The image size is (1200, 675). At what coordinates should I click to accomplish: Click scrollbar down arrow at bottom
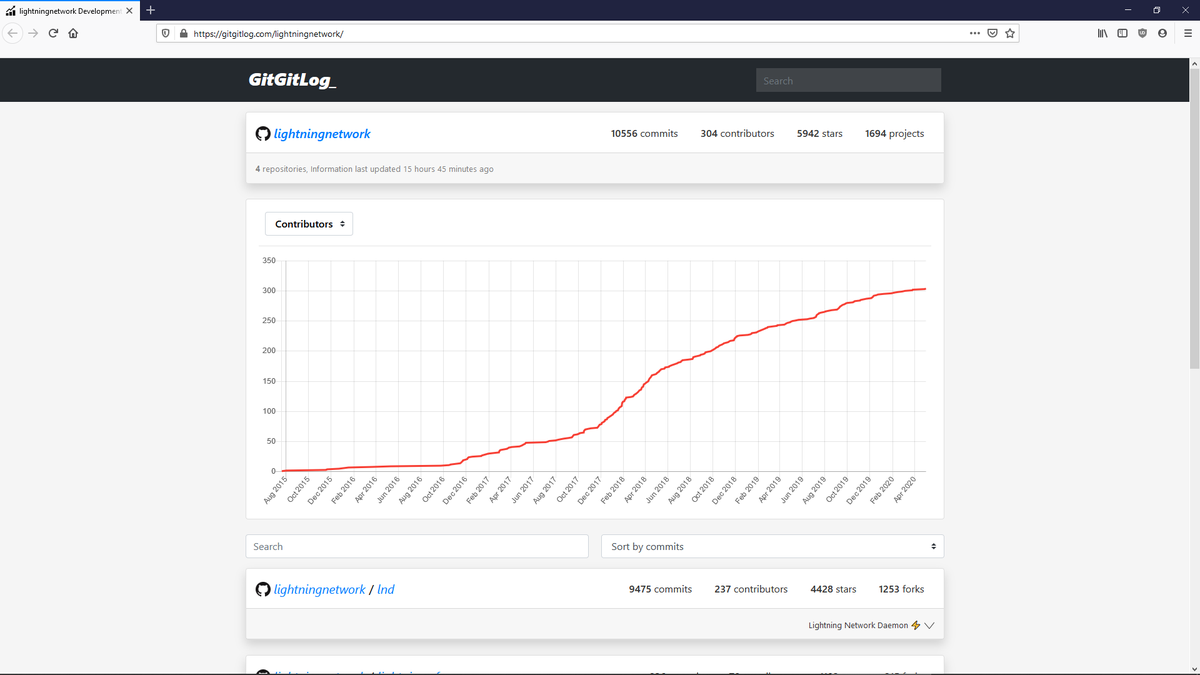point(1193,669)
